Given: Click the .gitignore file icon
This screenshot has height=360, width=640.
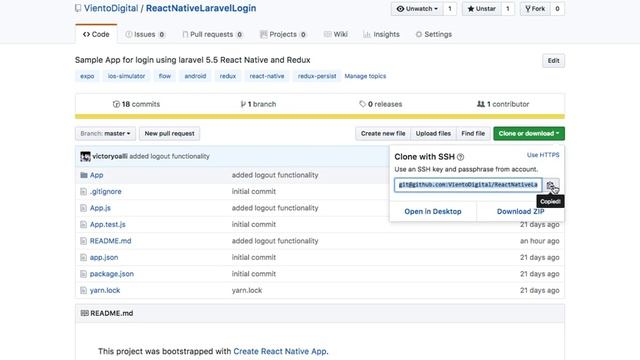Looking at the screenshot, I should coord(84,191).
